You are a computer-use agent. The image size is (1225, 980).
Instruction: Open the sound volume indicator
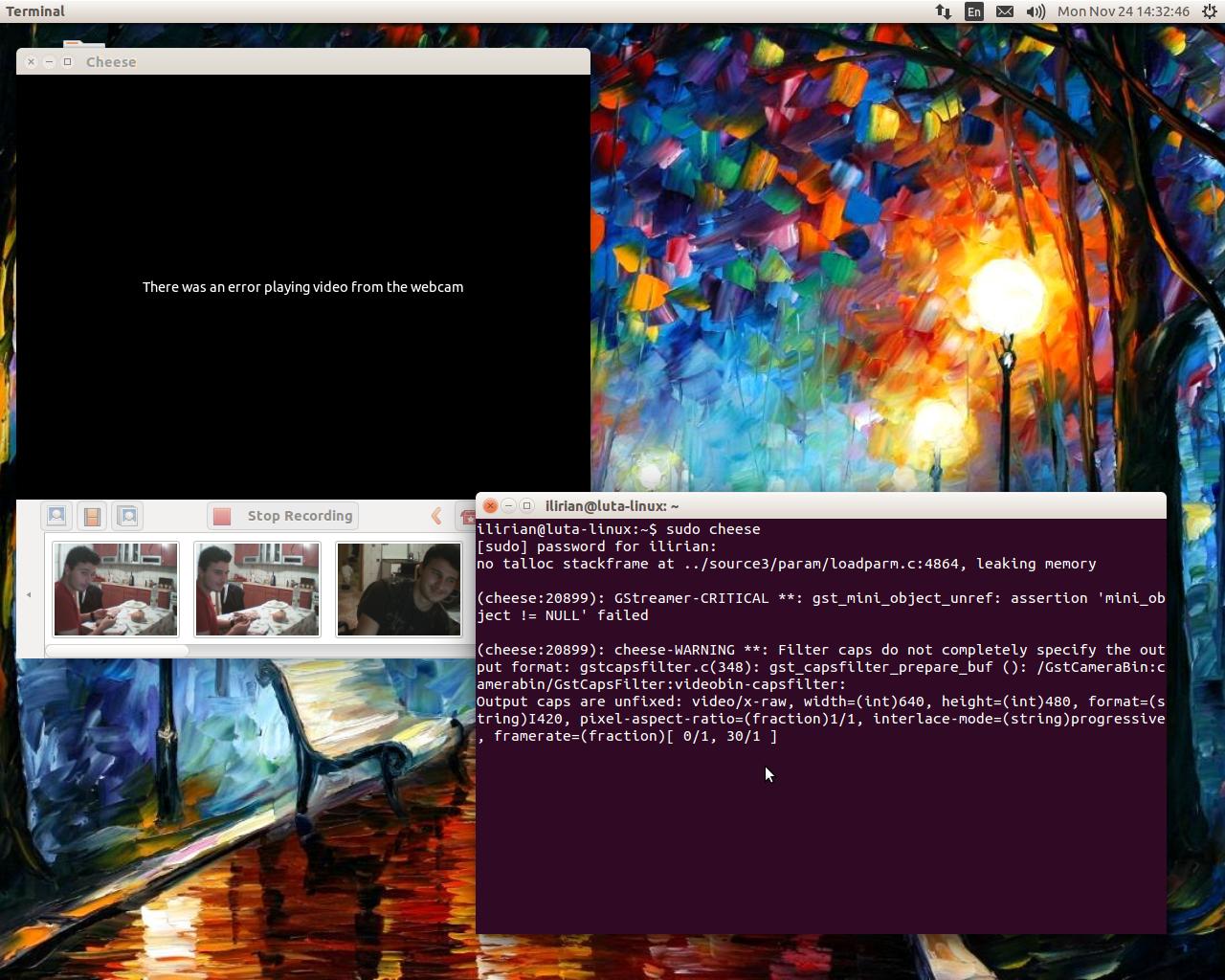(x=1036, y=11)
